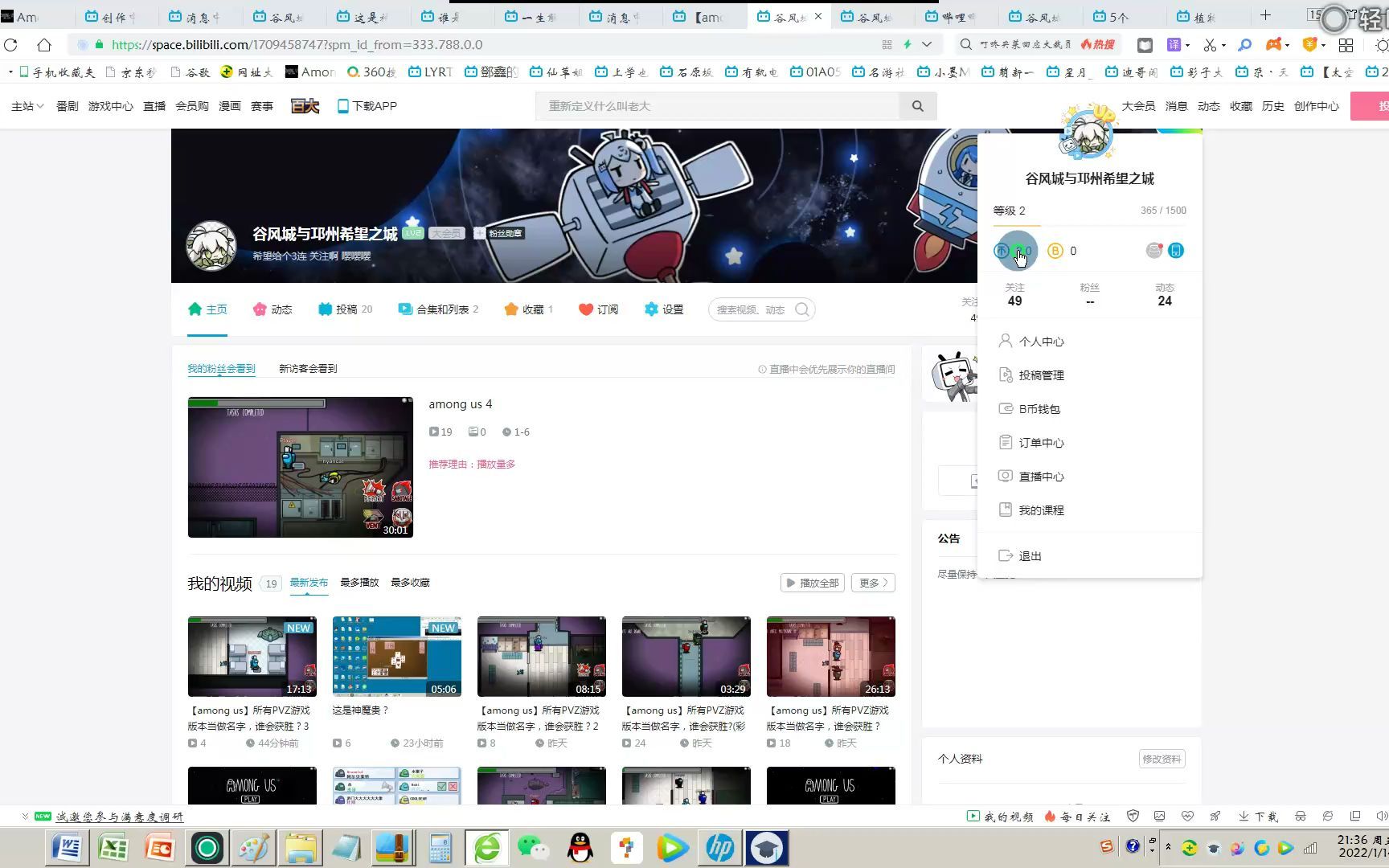Open WeChat from the taskbar
The image size is (1389, 868).
[533, 848]
